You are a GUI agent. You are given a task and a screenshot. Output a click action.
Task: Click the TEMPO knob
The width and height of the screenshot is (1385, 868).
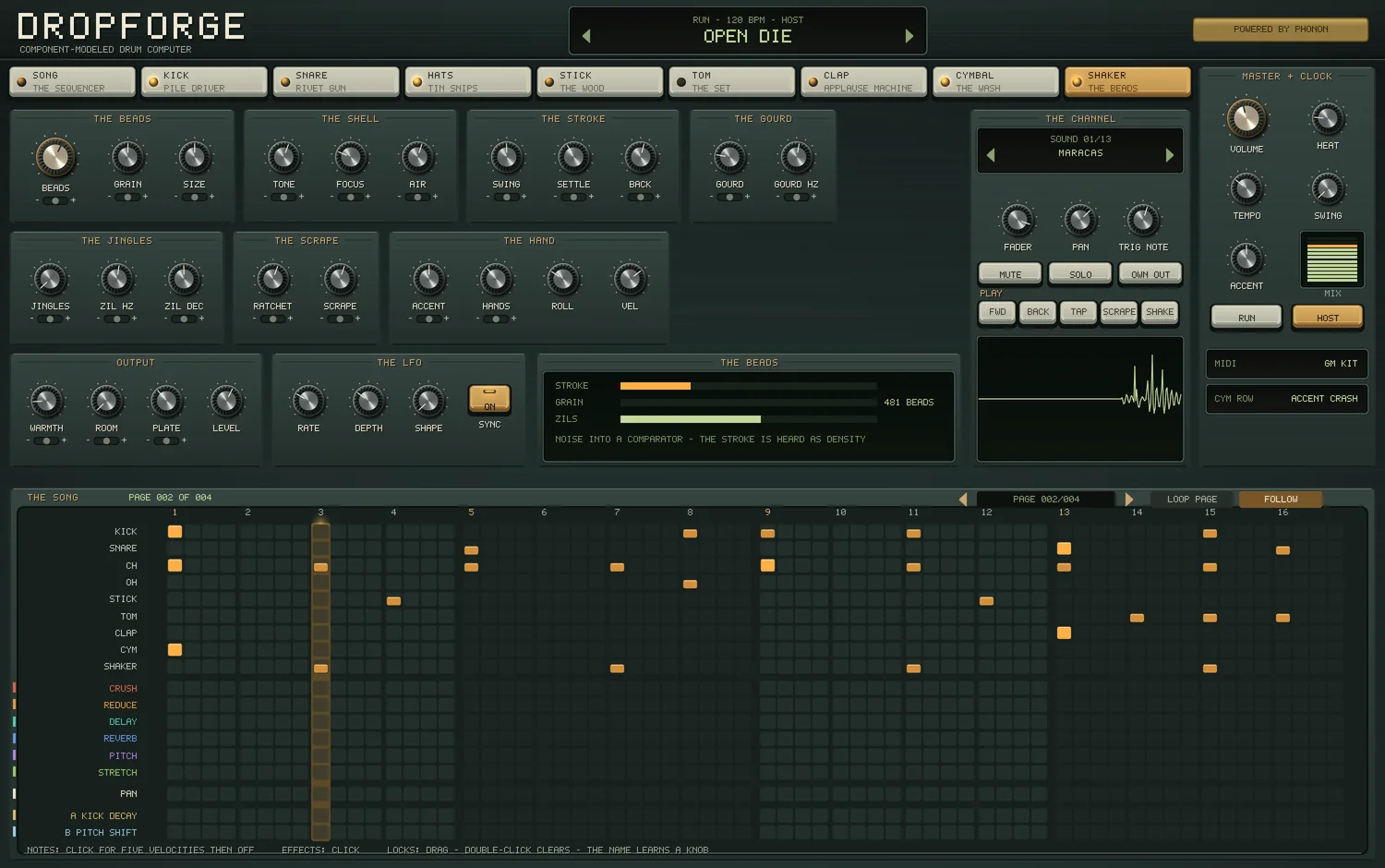point(1246,188)
